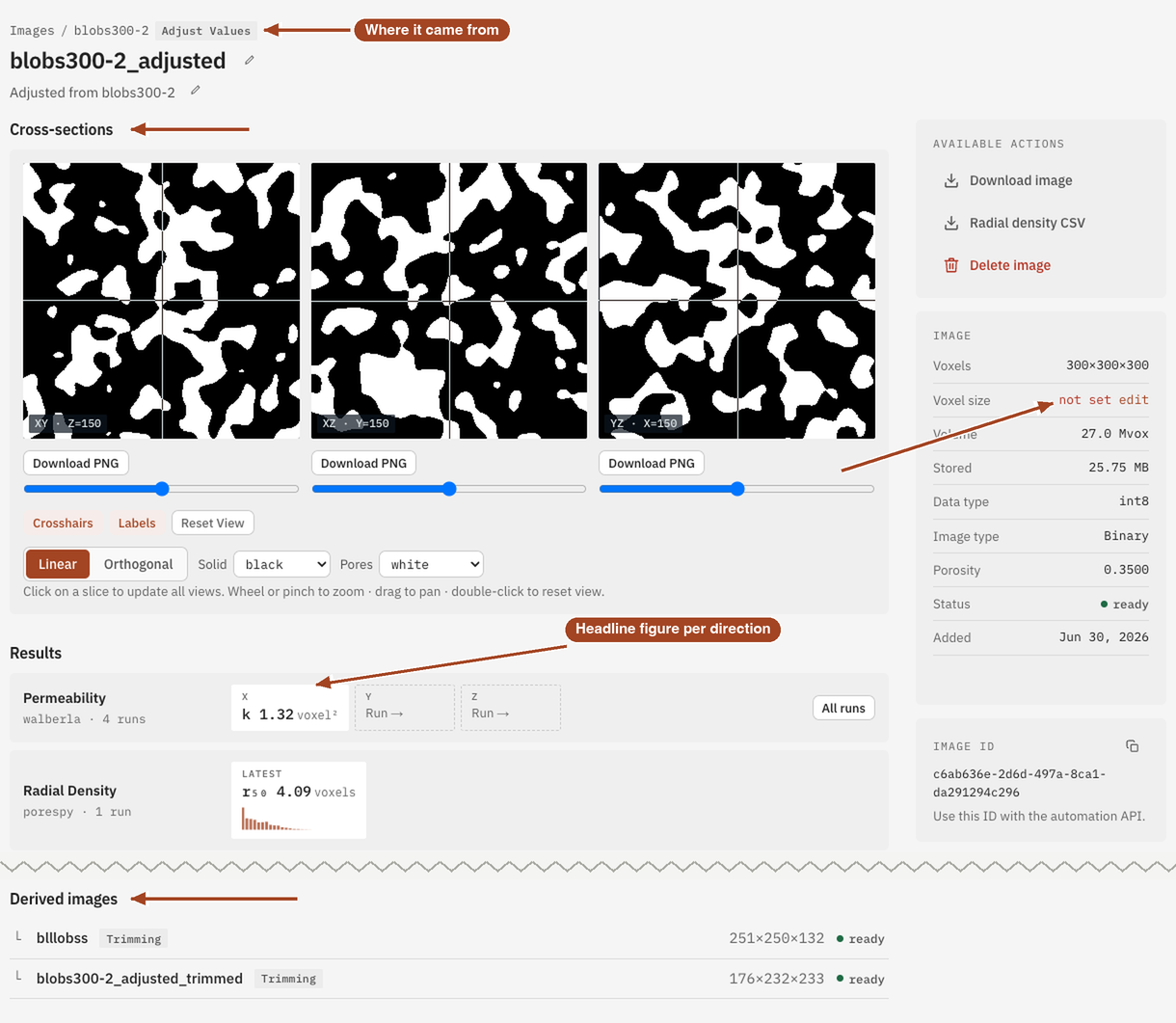The height and width of the screenshot is (1023, 1176).
Task: Toggle Crosshairs display
Action: pos(63,523)
